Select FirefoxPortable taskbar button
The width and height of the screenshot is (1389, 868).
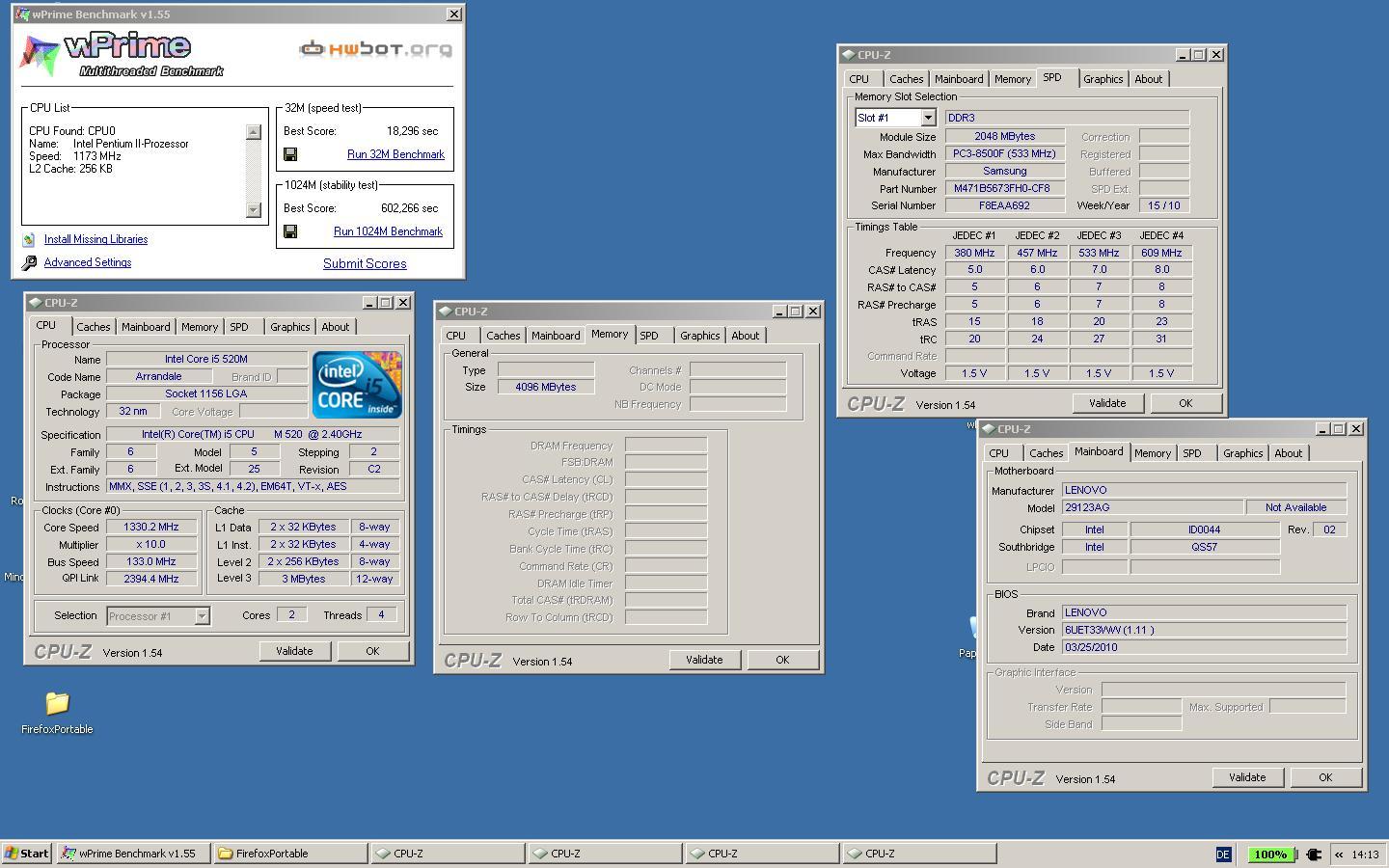[x=290, y=854]
